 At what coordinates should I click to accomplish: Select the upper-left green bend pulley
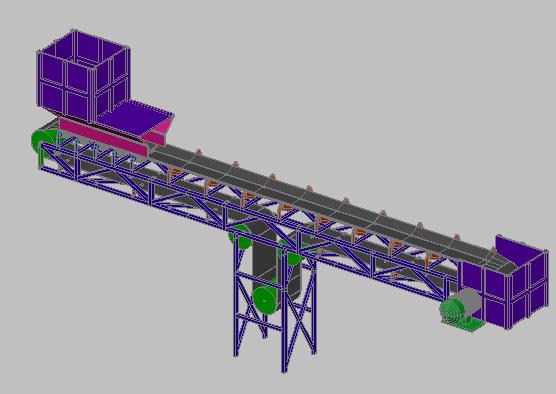(x=240, y=237)
